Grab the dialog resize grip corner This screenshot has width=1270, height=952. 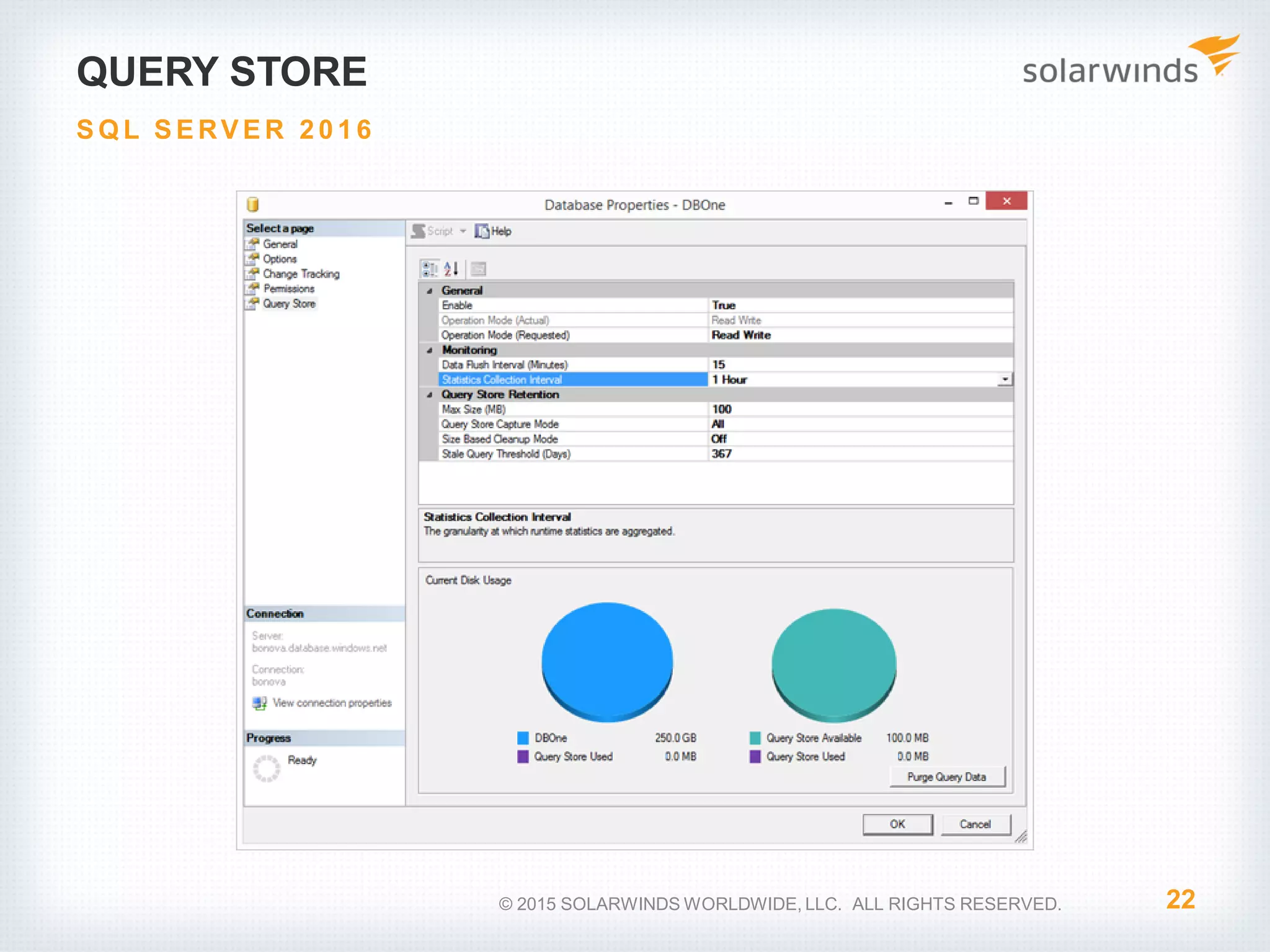point(1021,837)
